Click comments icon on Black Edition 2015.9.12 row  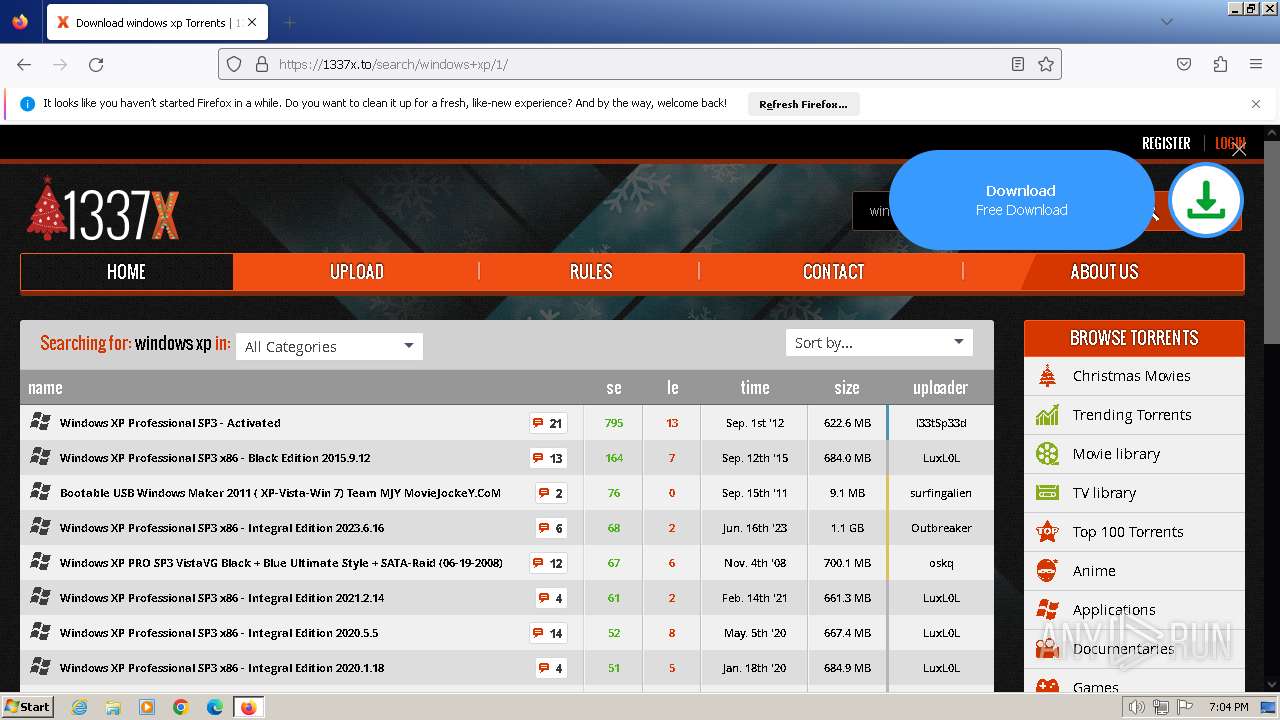(x=548, y=458)
